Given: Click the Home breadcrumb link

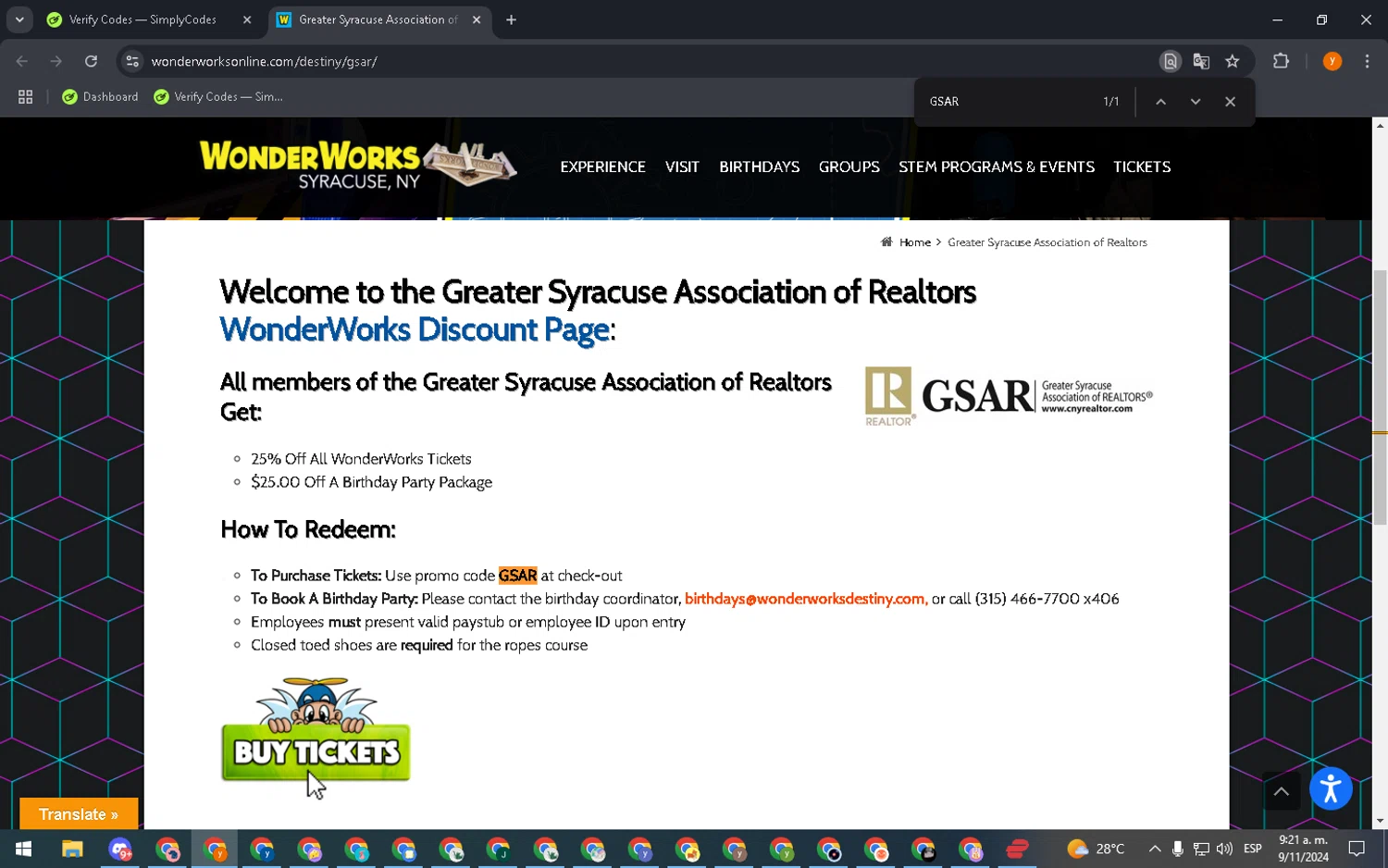Looking at the screenshot, I should pyautogui.click(x=915, y=242).
